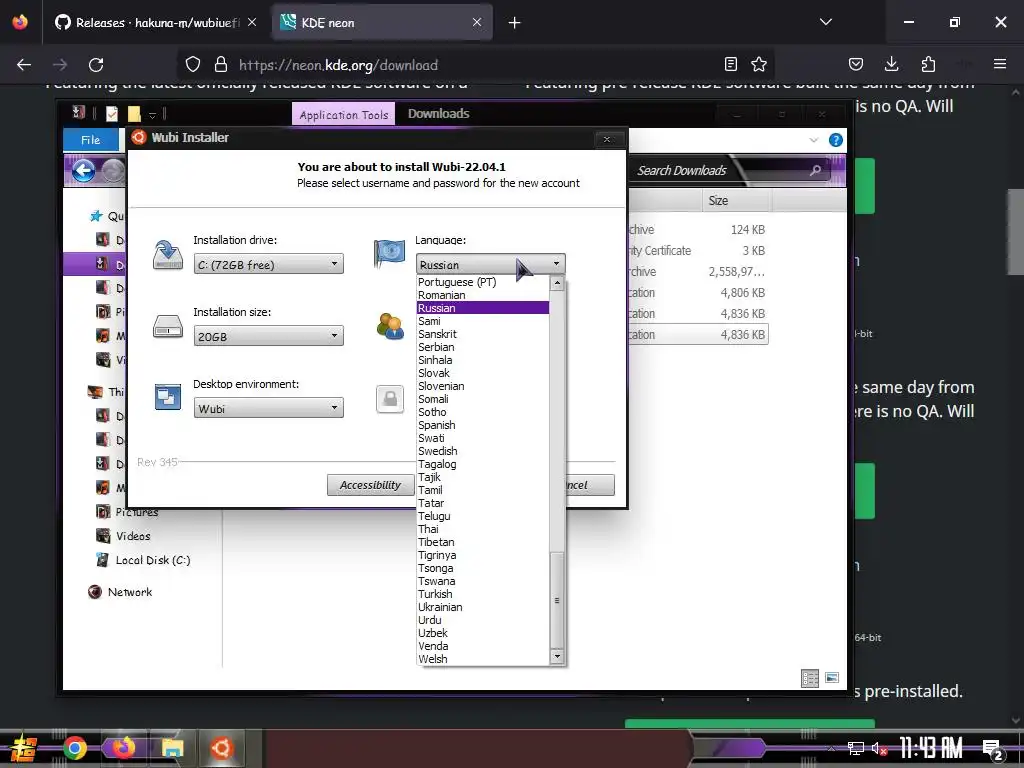The width and height of the screenshot is (1024, 768).
Task: Choose Sanskrit from the language list
Action: 483,334
